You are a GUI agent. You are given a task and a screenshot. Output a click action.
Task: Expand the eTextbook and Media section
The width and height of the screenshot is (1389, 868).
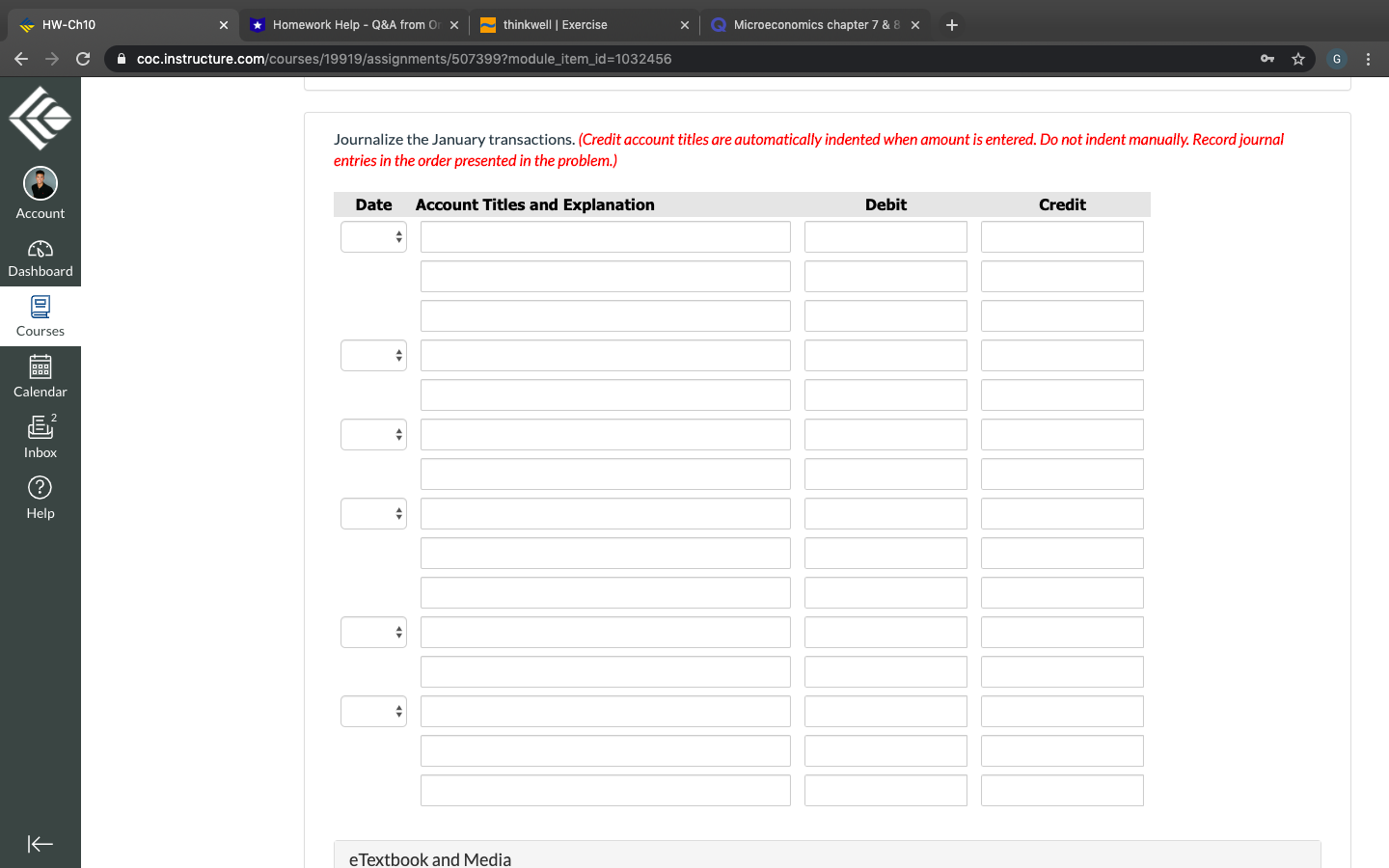pos(429,858)
